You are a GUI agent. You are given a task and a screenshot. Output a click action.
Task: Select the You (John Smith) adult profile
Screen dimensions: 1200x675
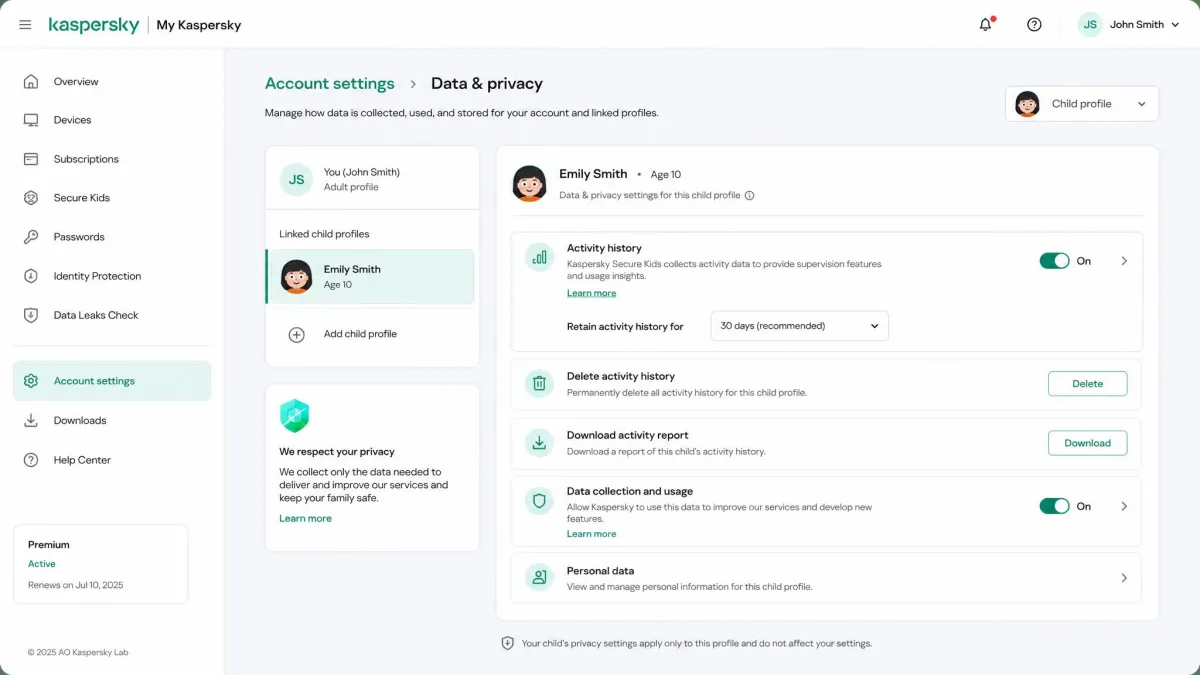372,179
